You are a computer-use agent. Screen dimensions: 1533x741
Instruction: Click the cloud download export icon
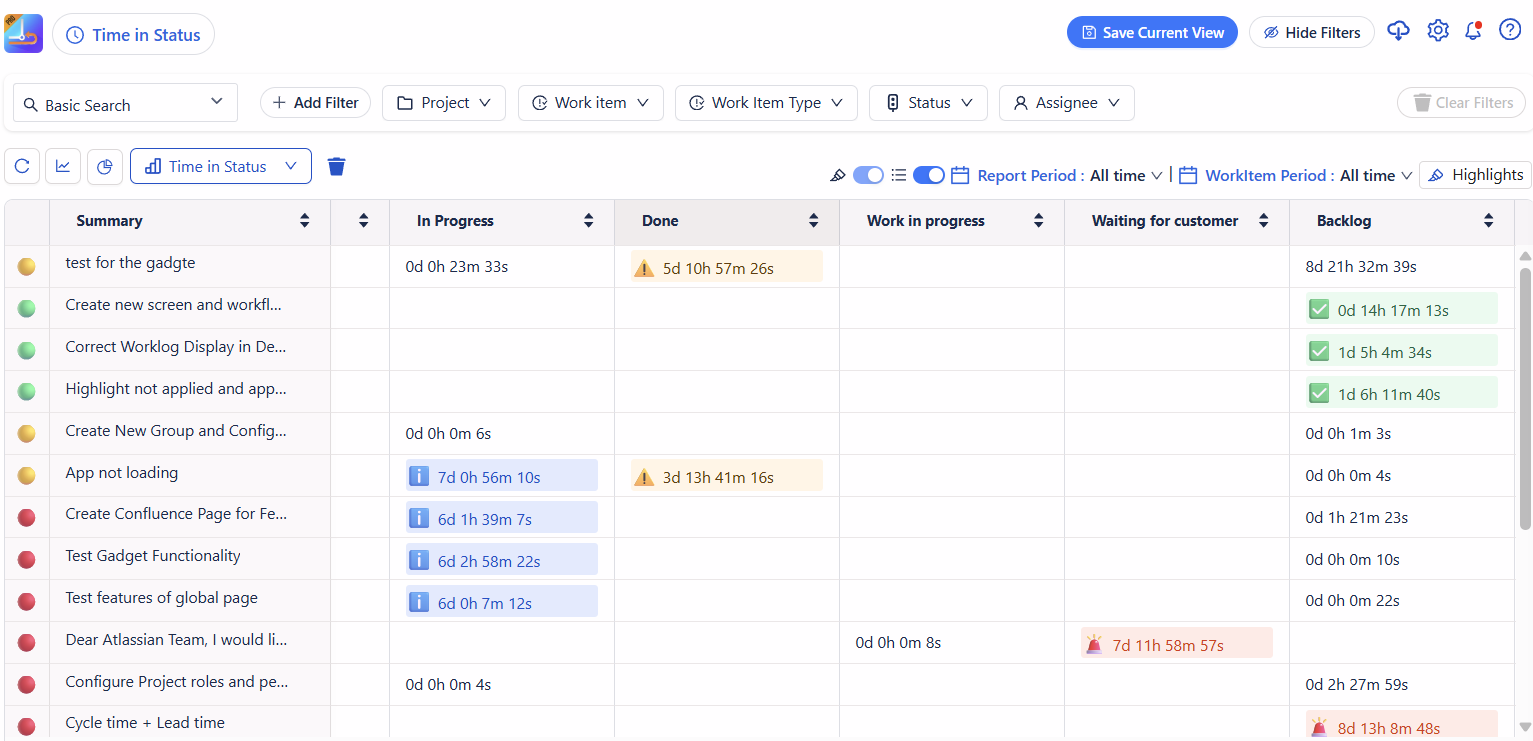1398,32
